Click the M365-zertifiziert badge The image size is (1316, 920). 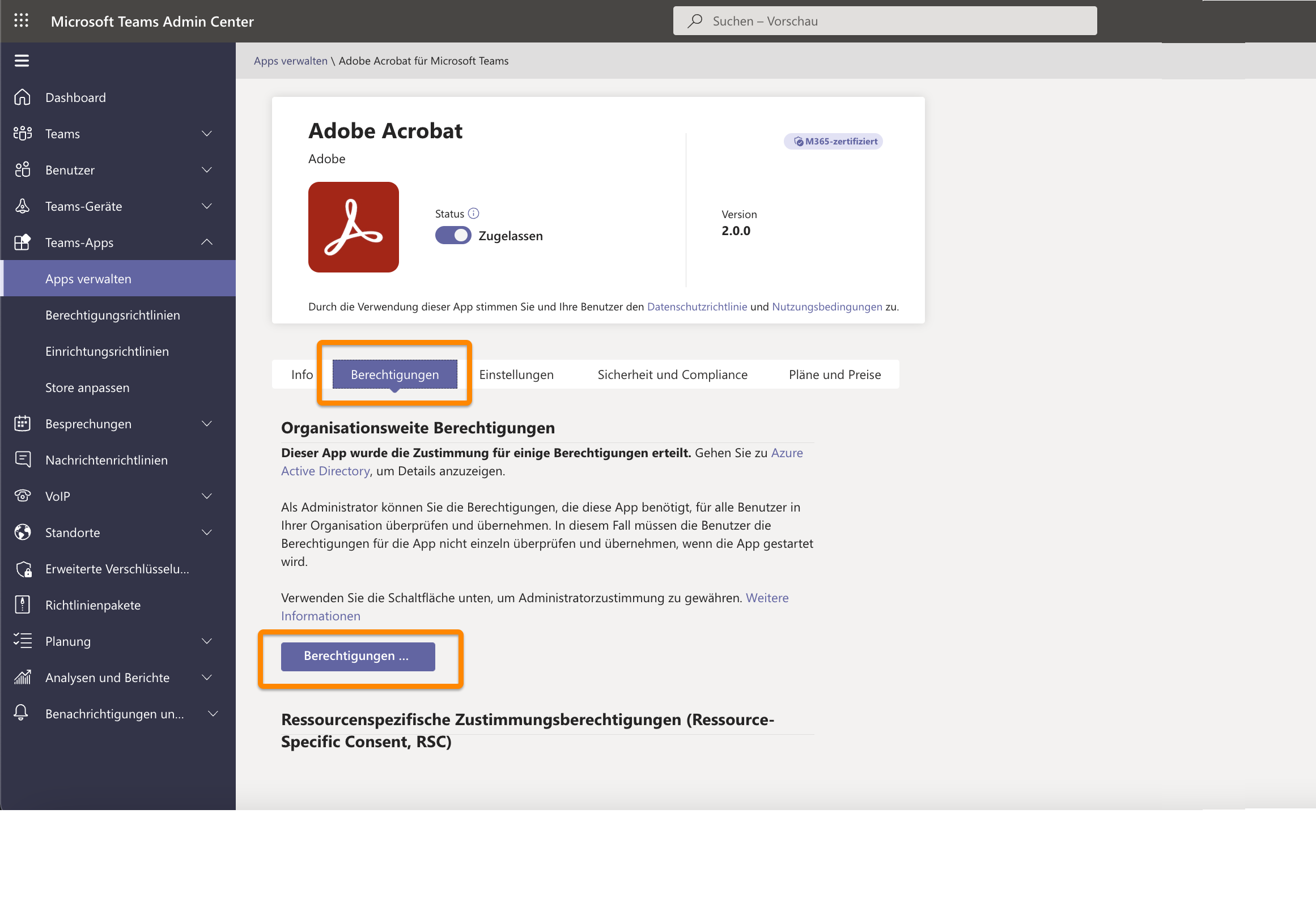(833, 142)
